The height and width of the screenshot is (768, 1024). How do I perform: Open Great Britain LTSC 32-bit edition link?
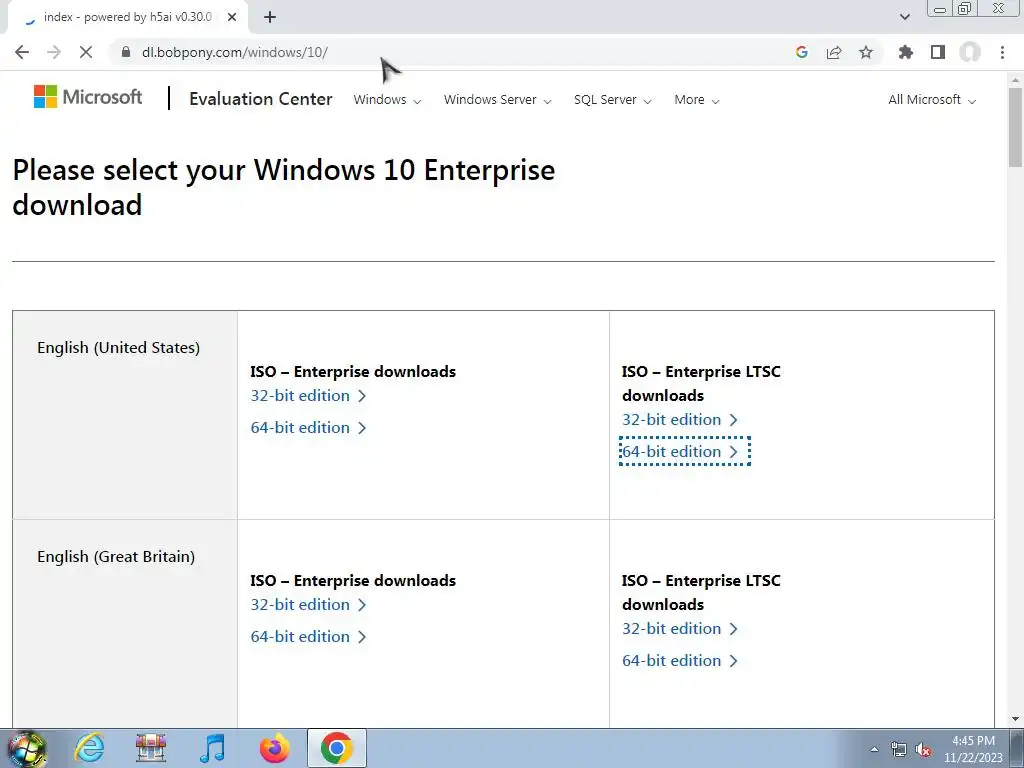[x=680, y=629]
